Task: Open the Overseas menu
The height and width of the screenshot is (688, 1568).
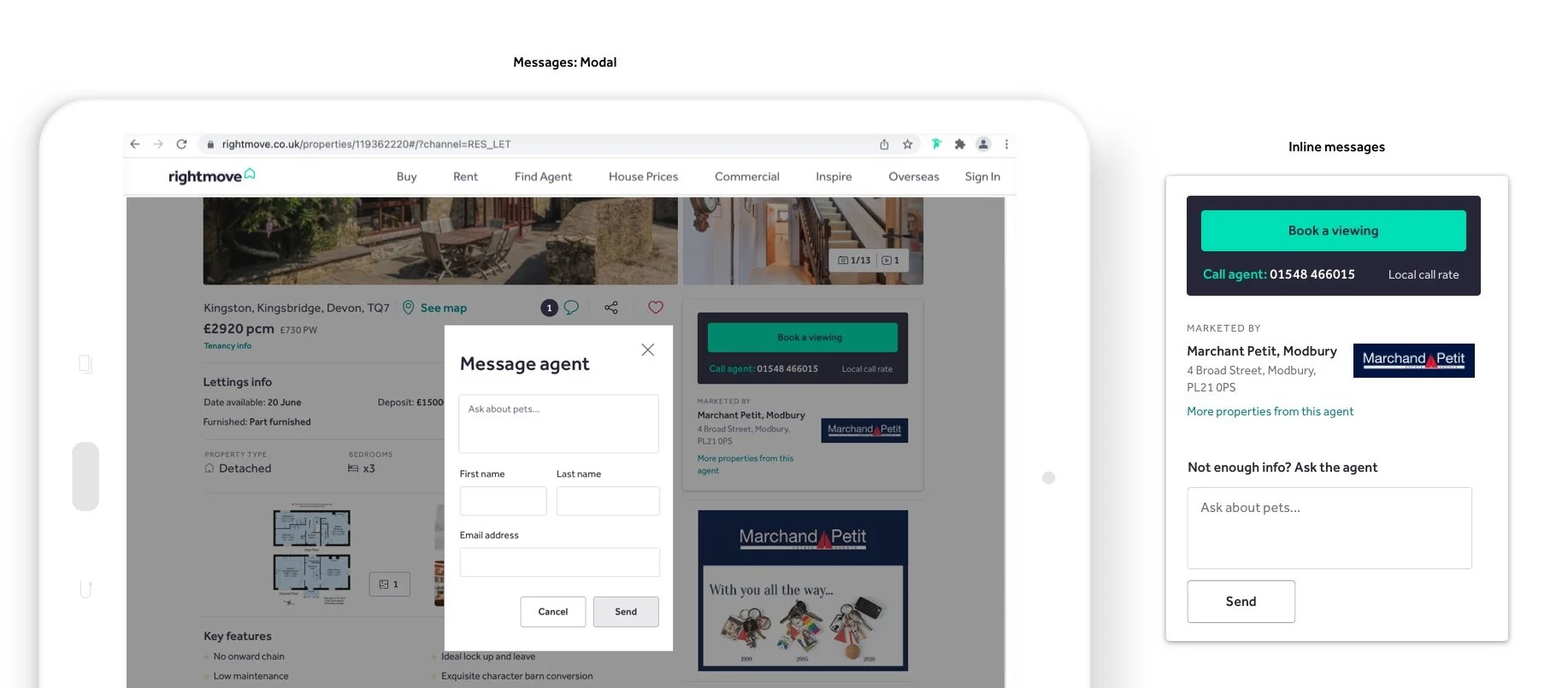Action: pos(913,177)
